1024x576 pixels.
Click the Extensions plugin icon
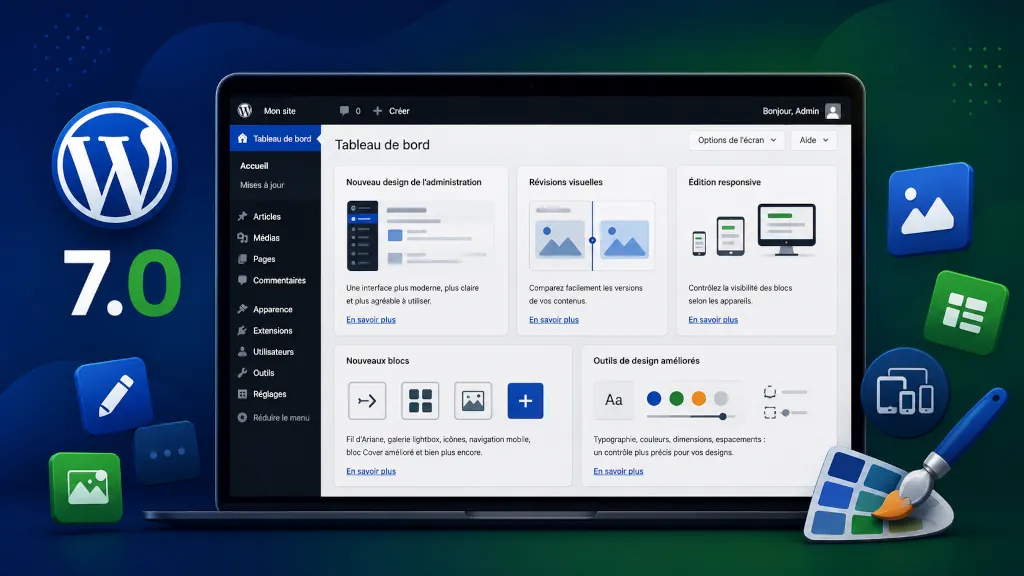242,330
